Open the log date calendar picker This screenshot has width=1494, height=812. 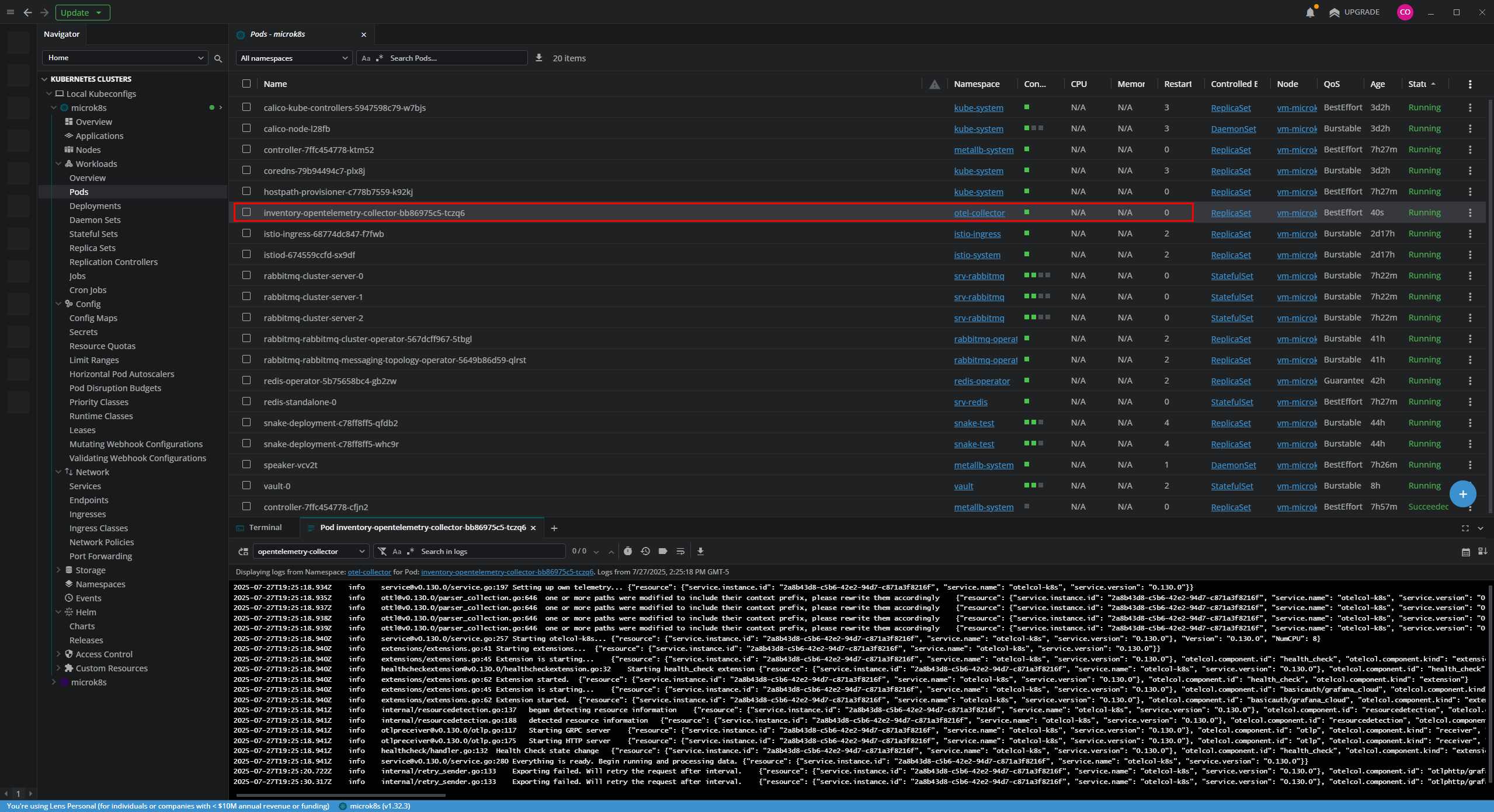[1465, 552]
